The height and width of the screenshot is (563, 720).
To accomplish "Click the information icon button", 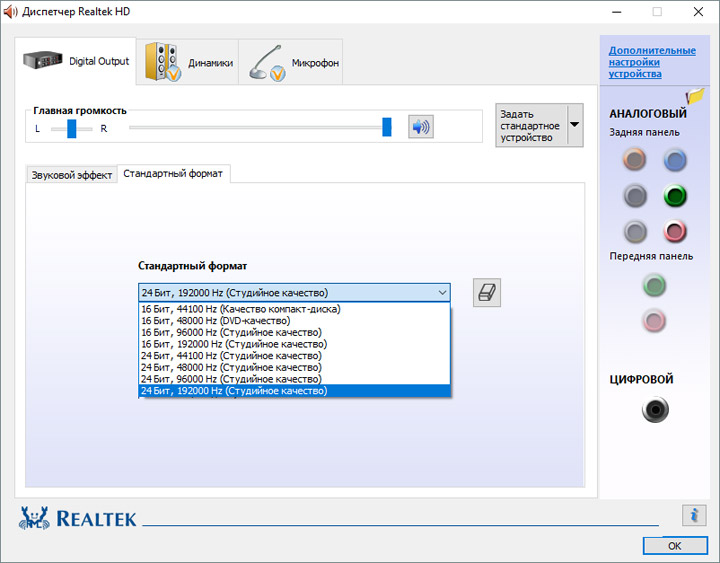I will click(694, 515).
